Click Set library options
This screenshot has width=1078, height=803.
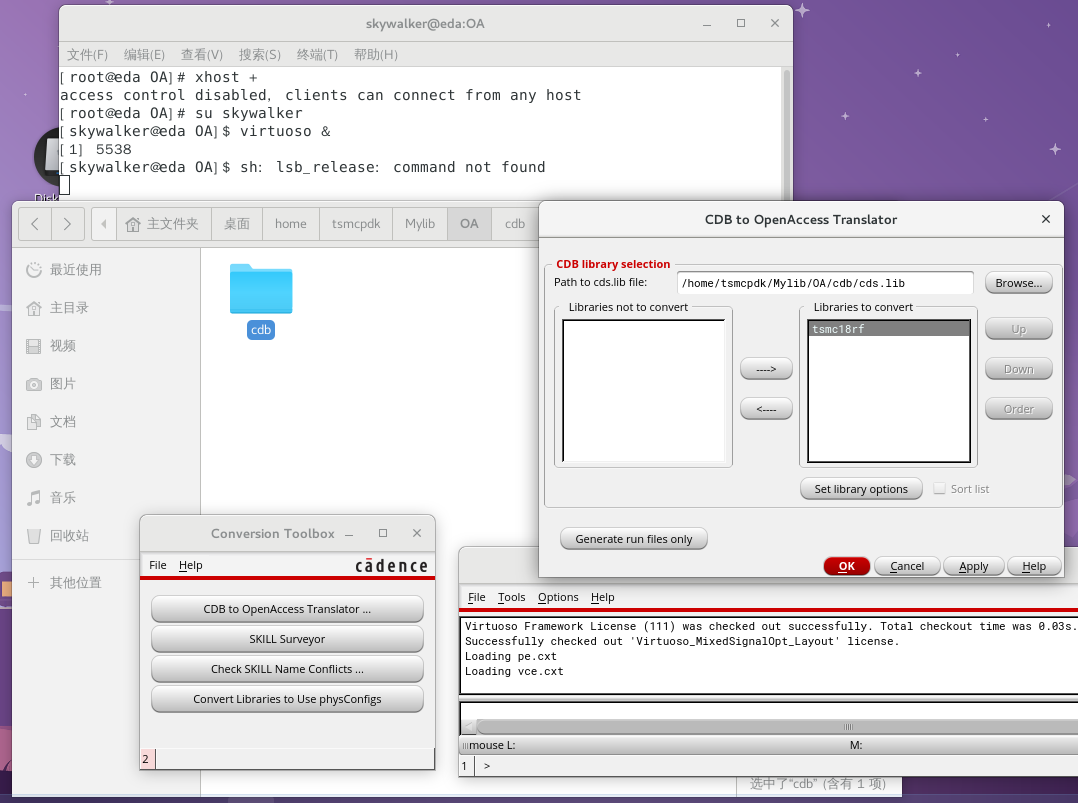(x=861, y=489)
